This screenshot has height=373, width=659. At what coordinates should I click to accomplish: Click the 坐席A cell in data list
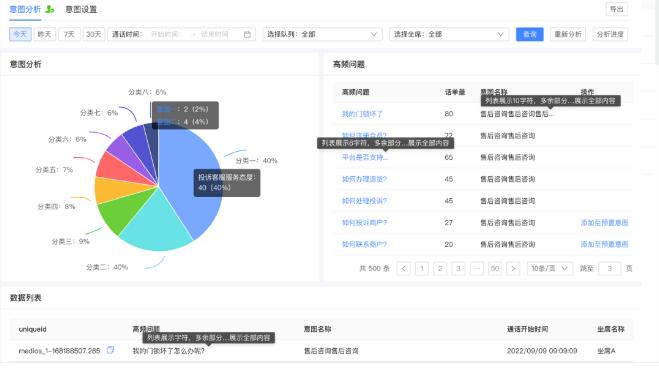(x=606, y=351)
